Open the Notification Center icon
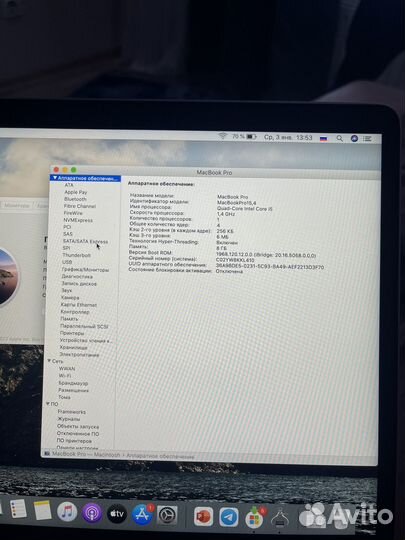This screenshot has width=405, height=540. tap(367, 139)
